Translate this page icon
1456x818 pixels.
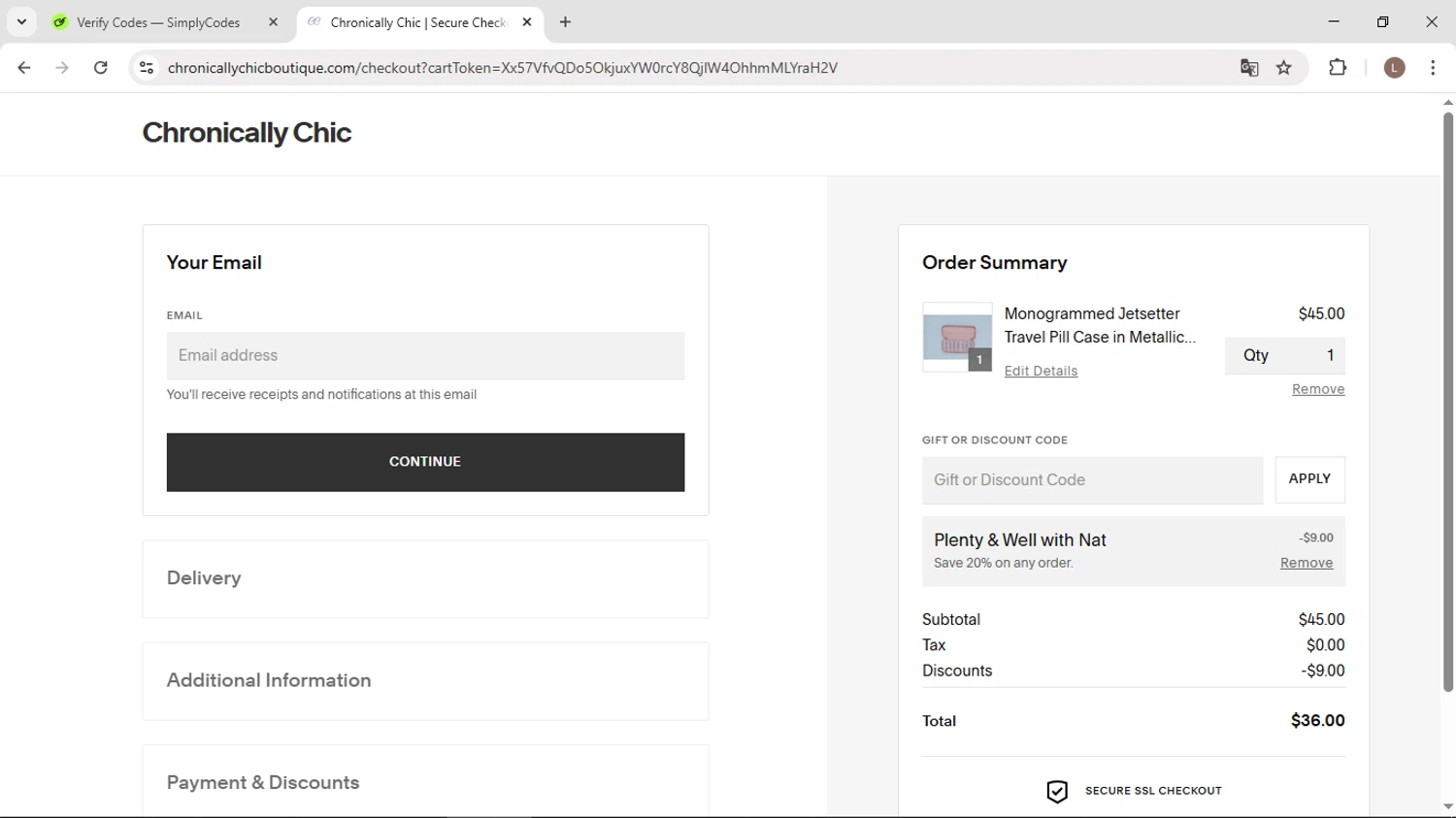pos(1249,68)
